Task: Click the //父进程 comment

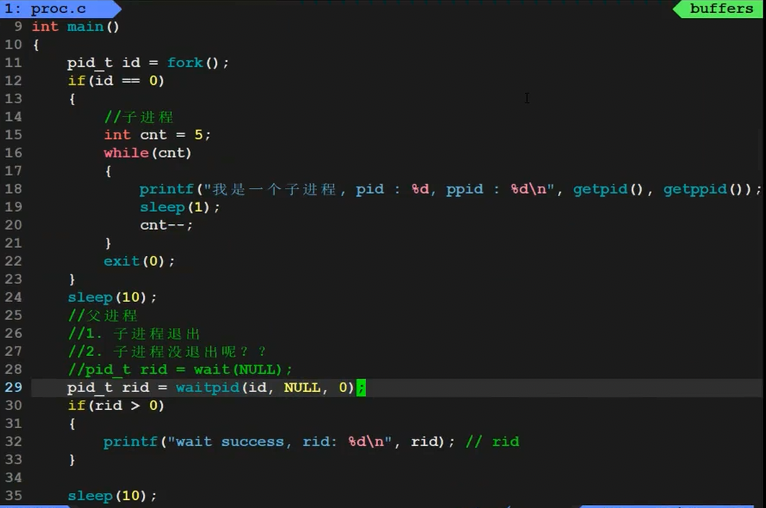Action: (x=103, y=316)
